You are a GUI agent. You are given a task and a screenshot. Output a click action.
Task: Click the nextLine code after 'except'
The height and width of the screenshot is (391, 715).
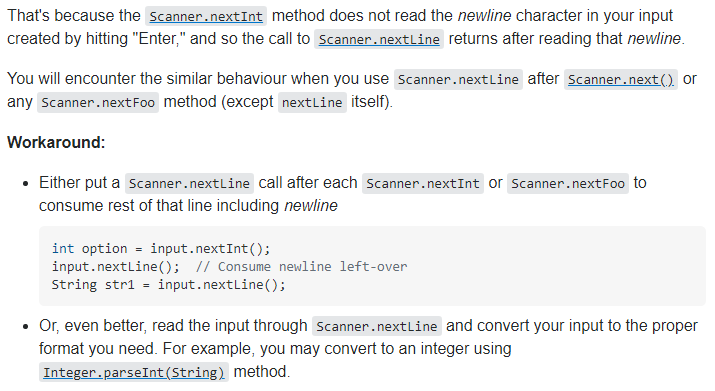(x=312, y=102)
